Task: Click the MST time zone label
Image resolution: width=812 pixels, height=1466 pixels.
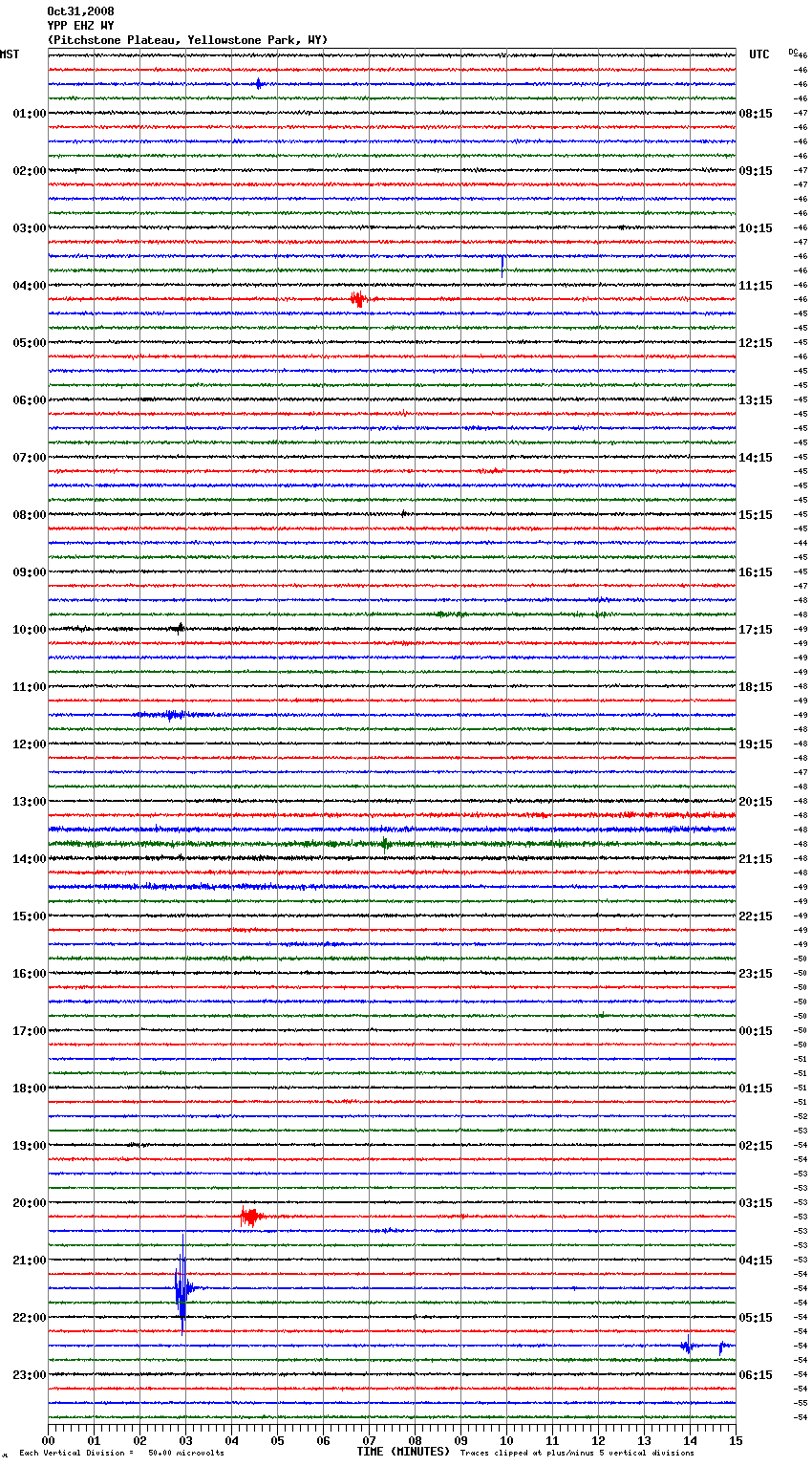Action: click(x=10, y=54)
